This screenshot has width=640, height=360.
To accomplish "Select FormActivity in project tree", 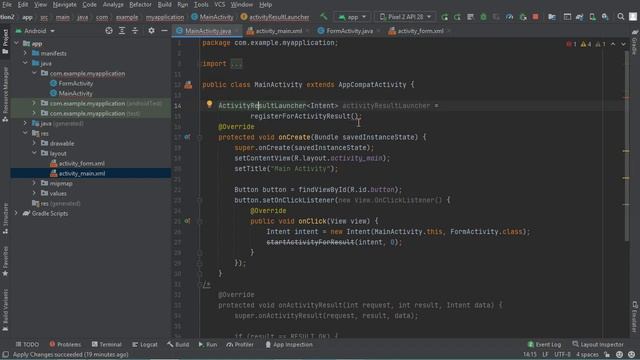I will point(76,83).
